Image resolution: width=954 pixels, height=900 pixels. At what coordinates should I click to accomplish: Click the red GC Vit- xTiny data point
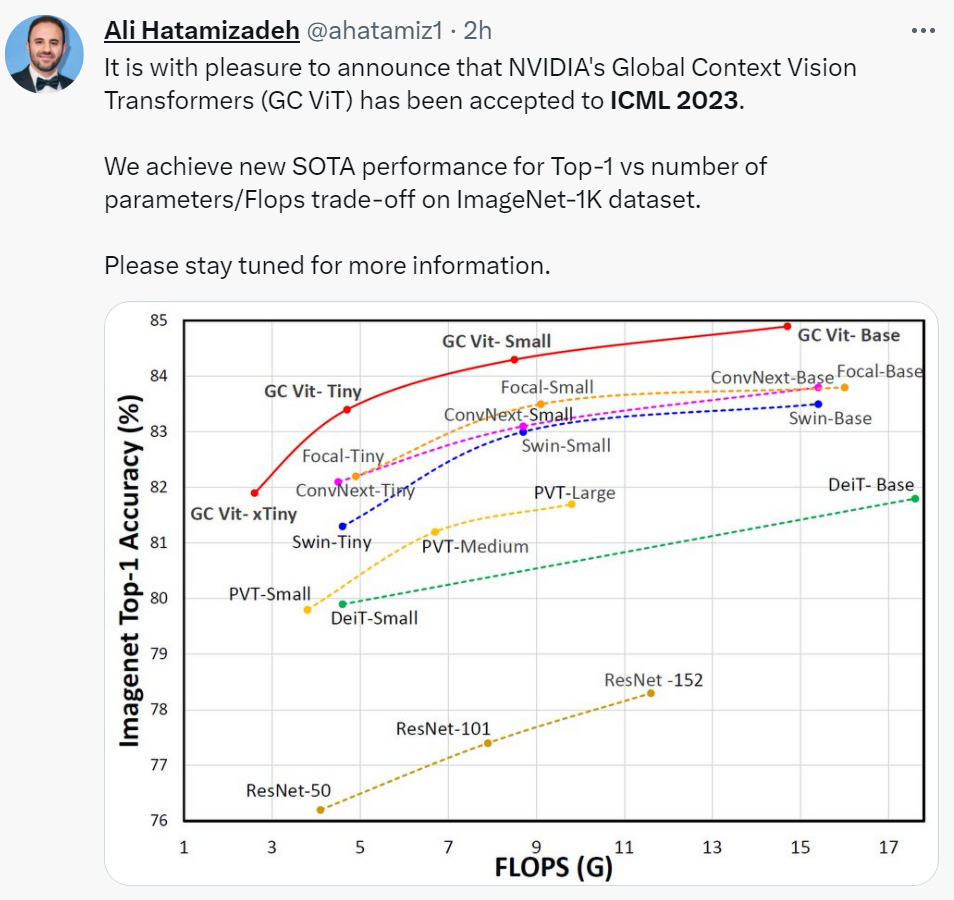point(255,493)
